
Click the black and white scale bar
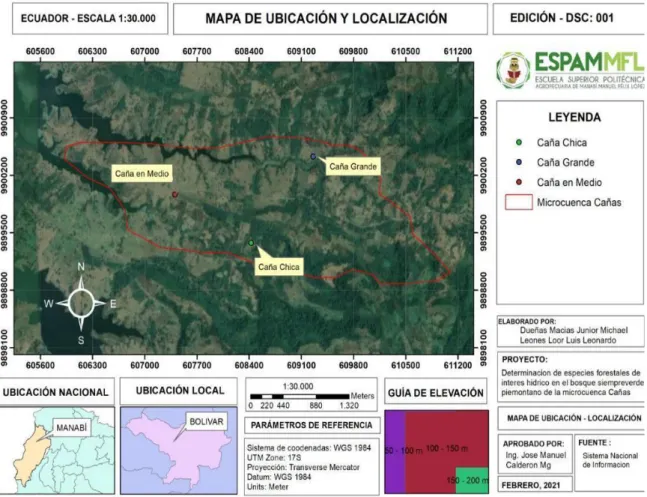[300, 397]
